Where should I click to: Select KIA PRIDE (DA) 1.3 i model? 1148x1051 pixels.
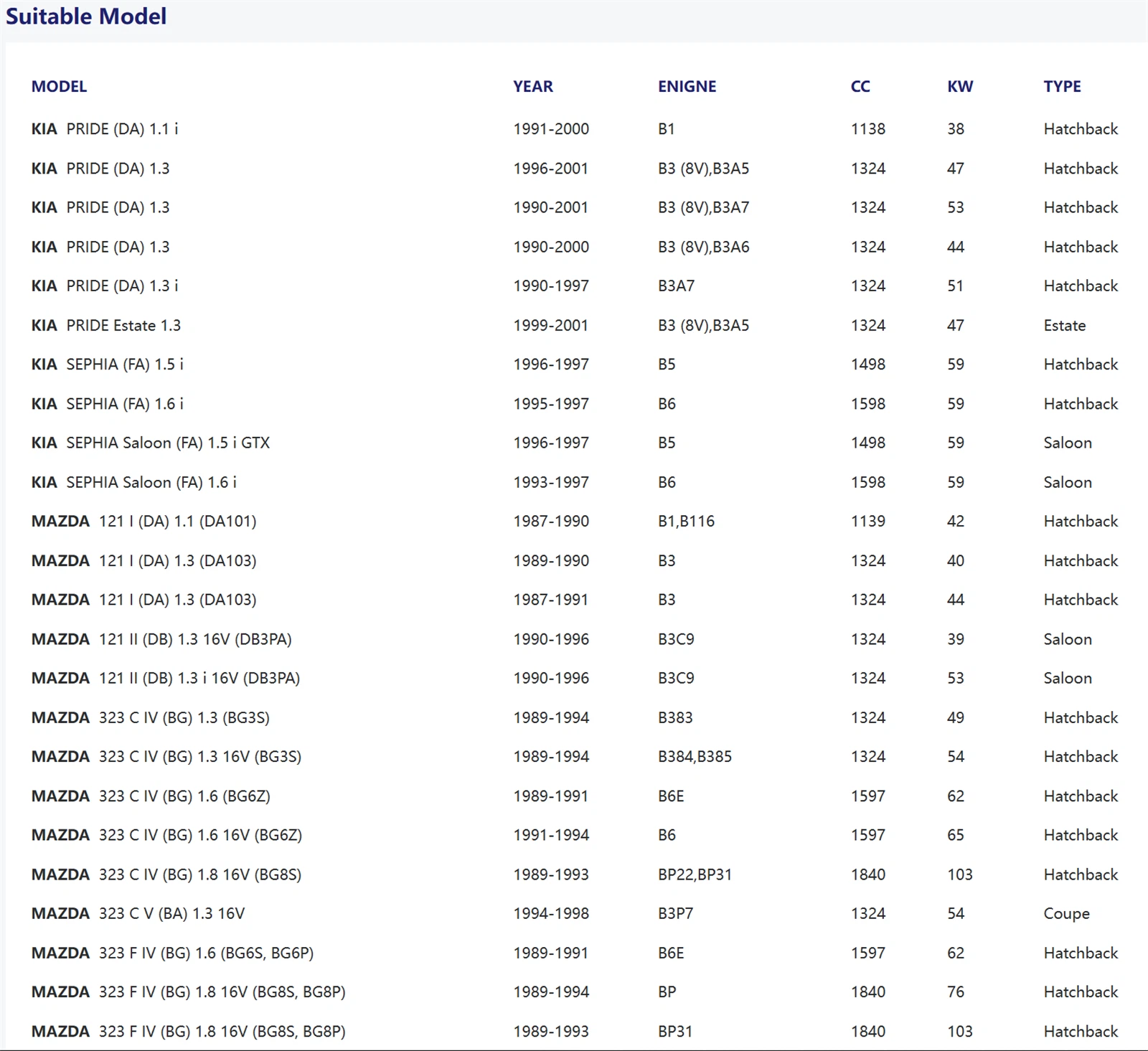coord(105,286)
